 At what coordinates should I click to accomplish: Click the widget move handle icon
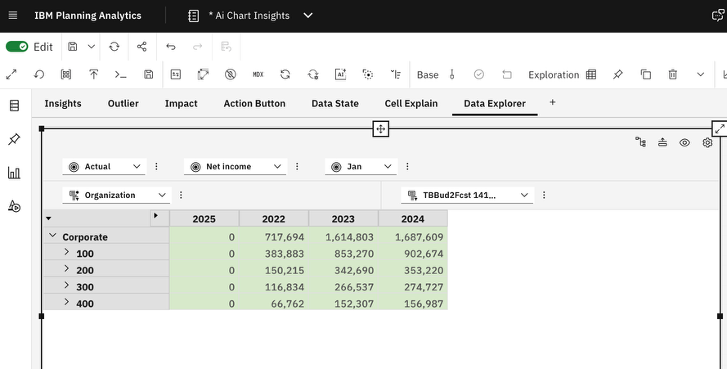(381, 129)
